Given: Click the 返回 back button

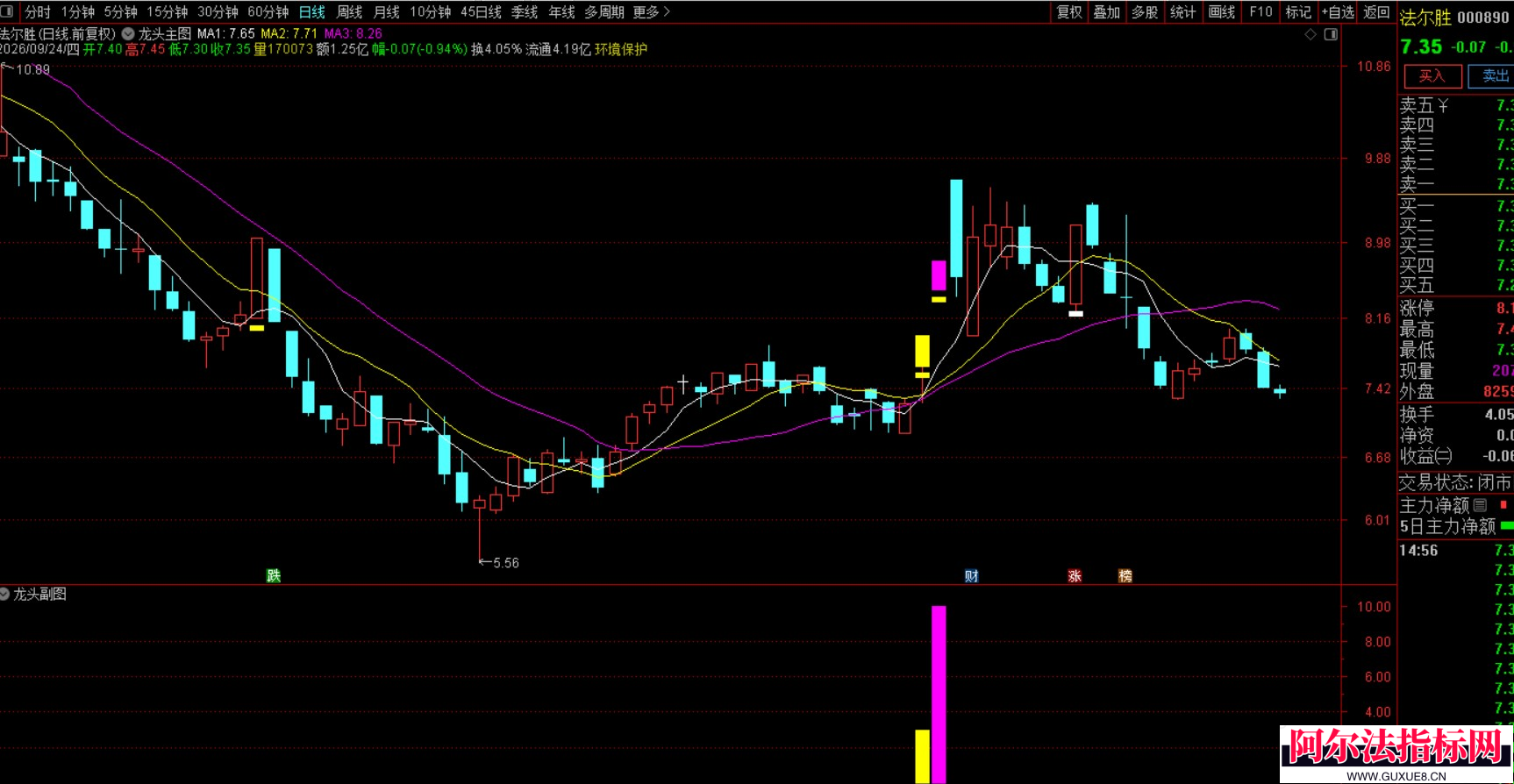Looking at the screenshot, I should coord(1376,11).
